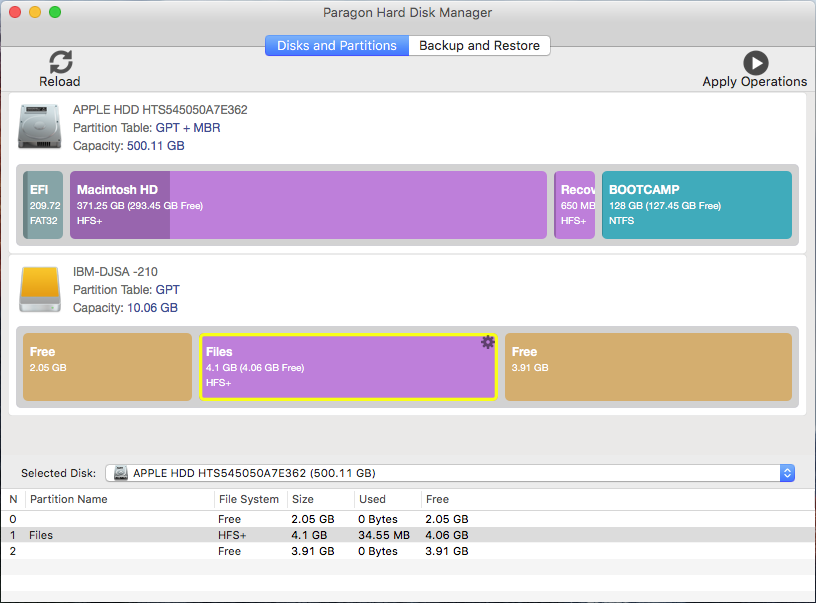The image size is (816, 603).
Task: Click the HFS+ cell in Files row
Action: click(x=232, y=535)
